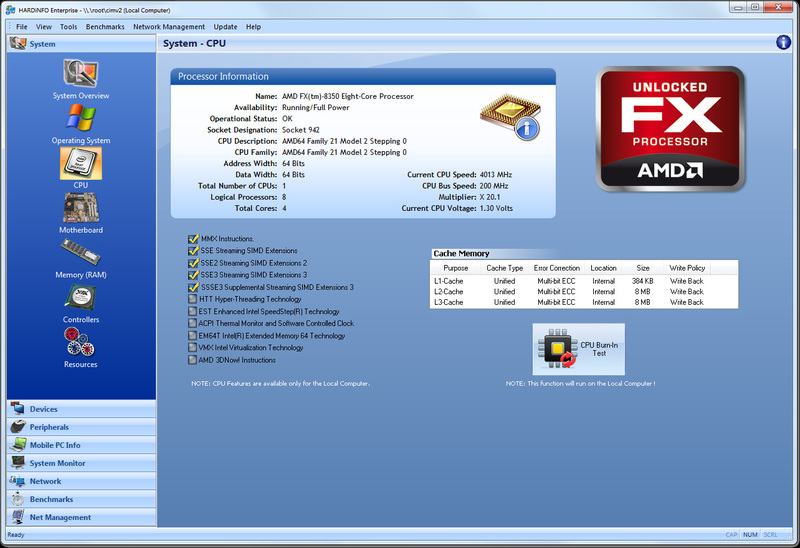Screen dimensions: 800x548
Task: Open the Resources icon
Action: 80,342
